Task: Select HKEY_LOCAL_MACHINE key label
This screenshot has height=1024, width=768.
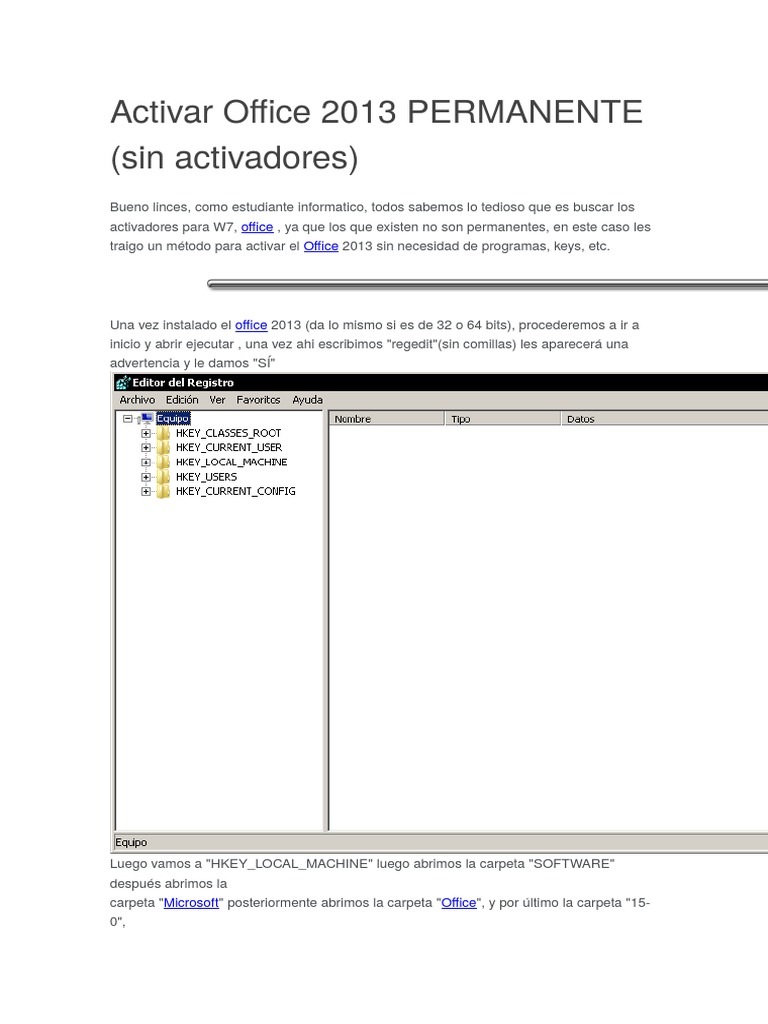Action: pos(231,462)
